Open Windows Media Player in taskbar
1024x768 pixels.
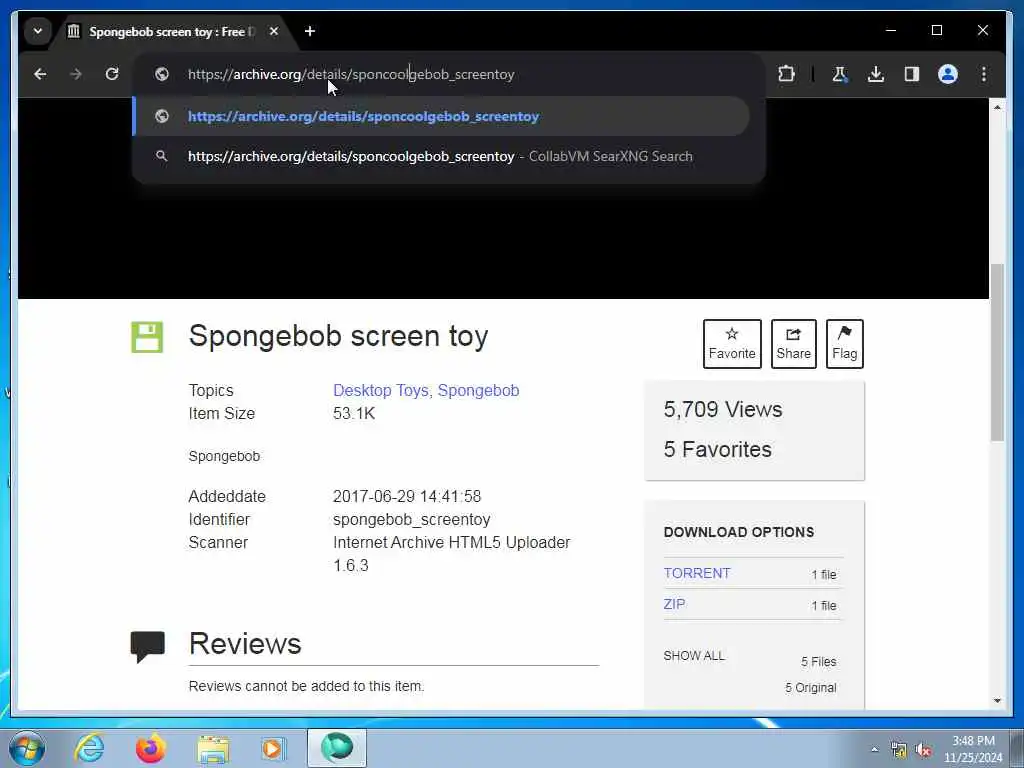pyautogui.click(x=272, y=748)
